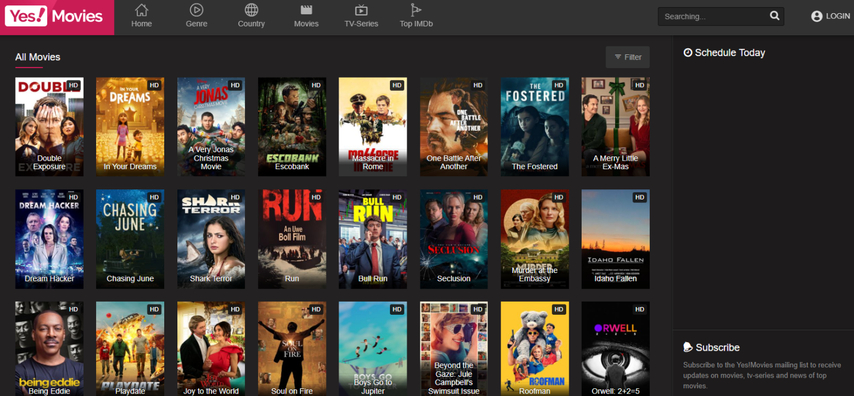Open the Genre menu
Image resolution: width=854 pixels, height=396 pixels.
point(196,16)
